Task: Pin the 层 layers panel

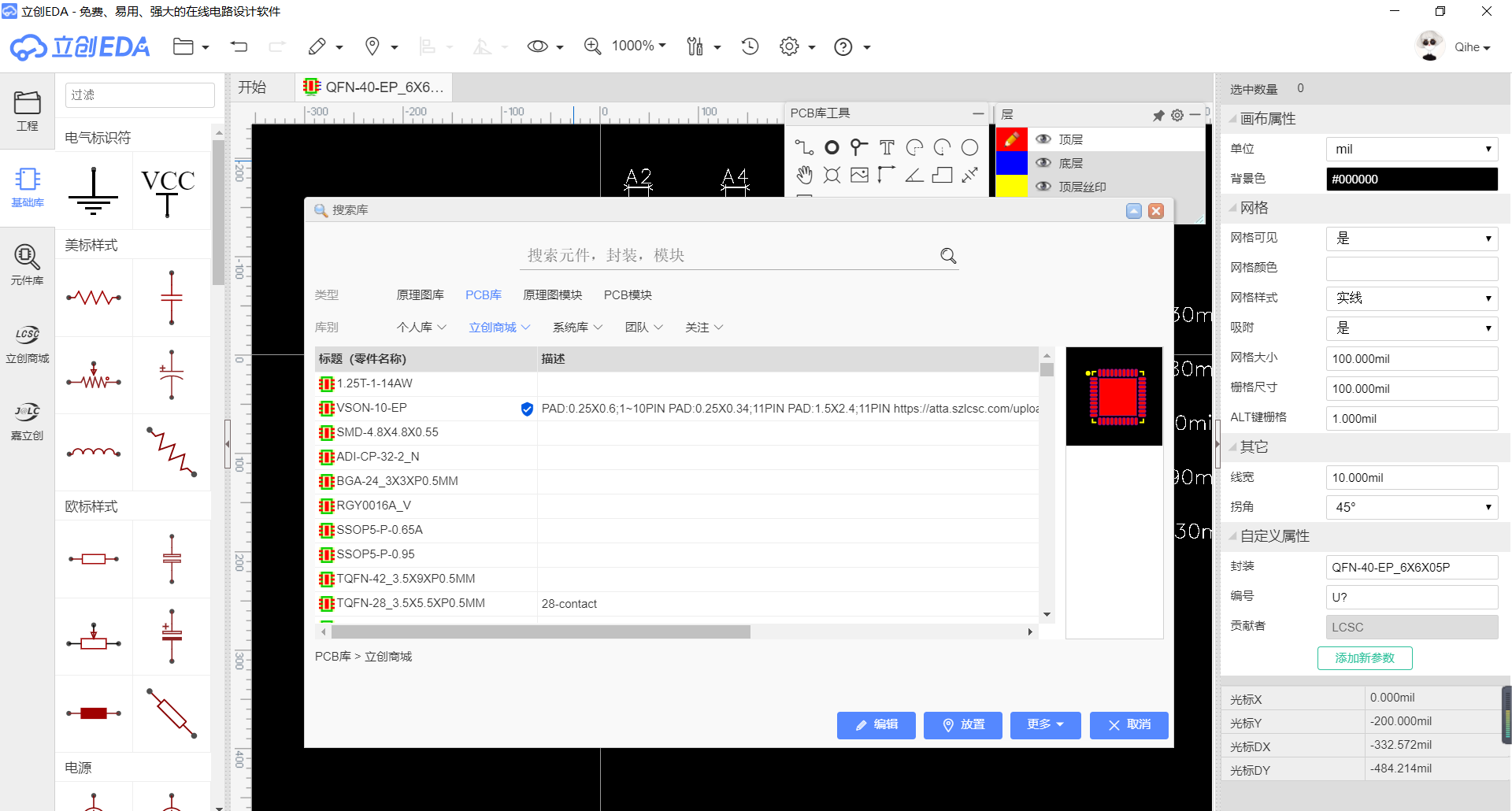Action: [1158, 116]
